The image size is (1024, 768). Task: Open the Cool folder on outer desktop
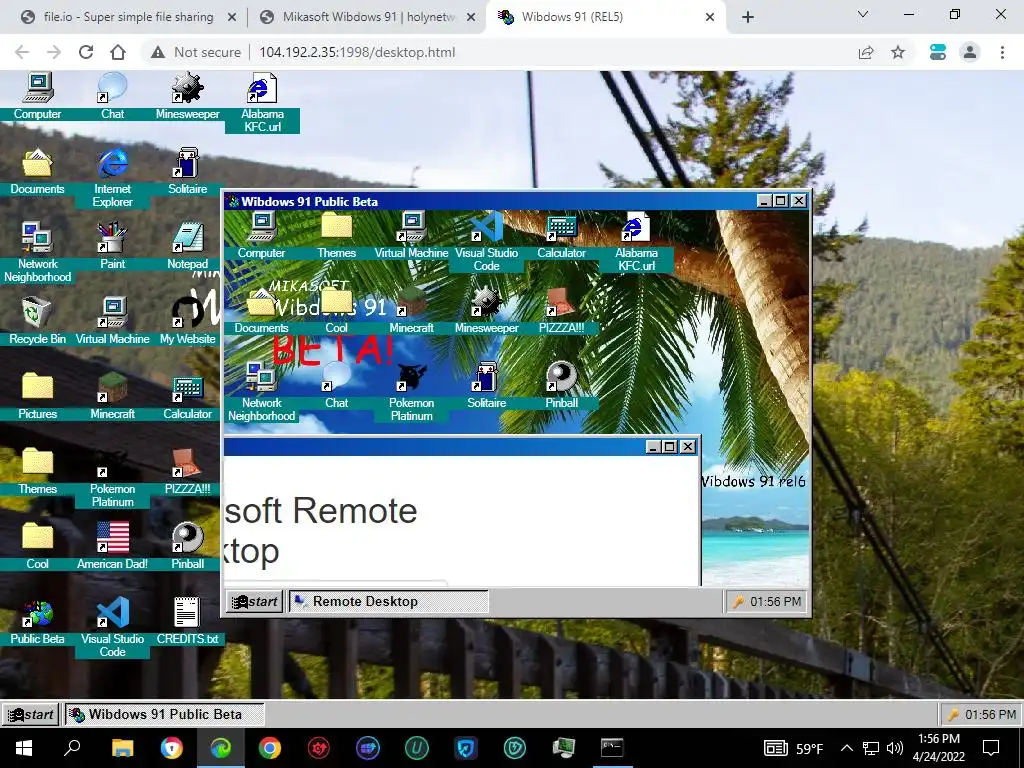37,547
